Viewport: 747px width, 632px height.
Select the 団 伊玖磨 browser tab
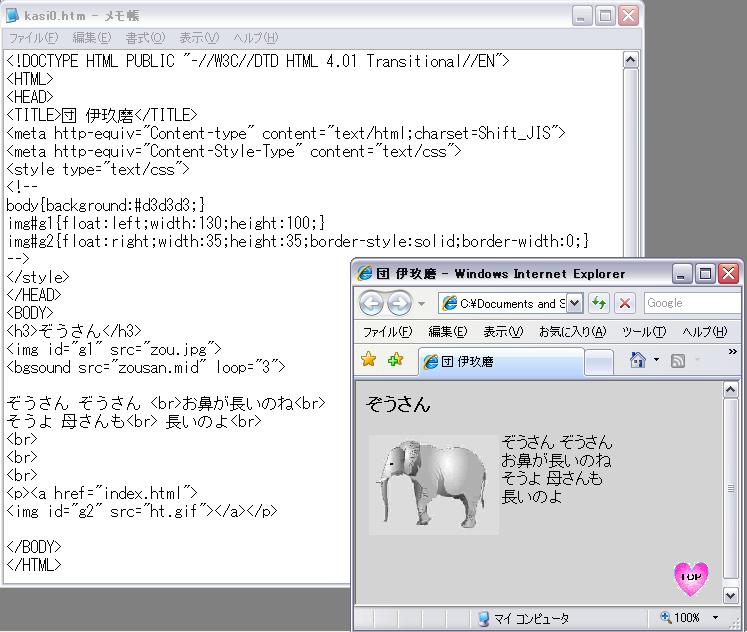[x=501, y=361]
